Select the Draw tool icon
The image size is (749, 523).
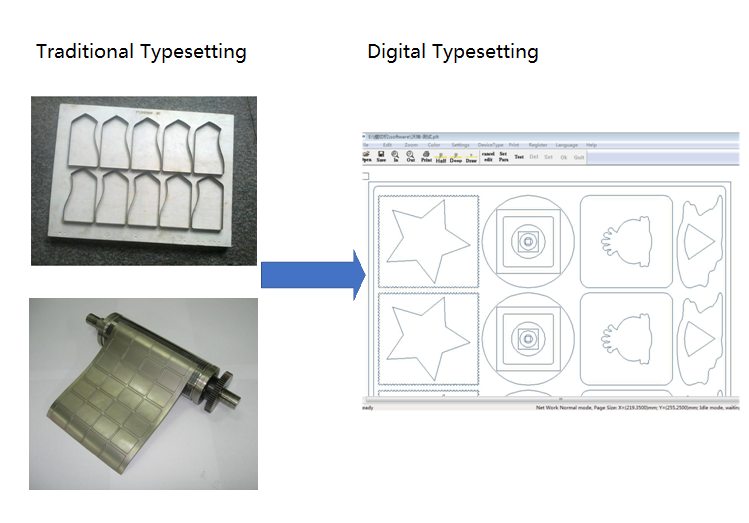pyautogui.click(x=471, y=156)
